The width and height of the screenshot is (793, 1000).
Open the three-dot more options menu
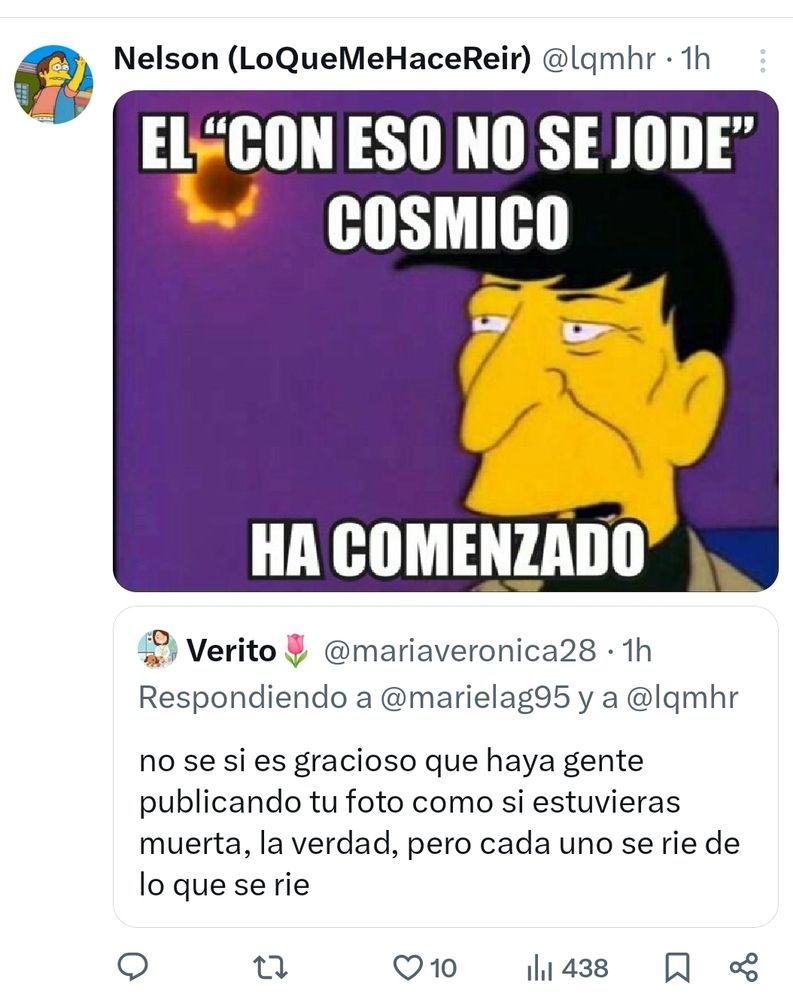(762, 61)
